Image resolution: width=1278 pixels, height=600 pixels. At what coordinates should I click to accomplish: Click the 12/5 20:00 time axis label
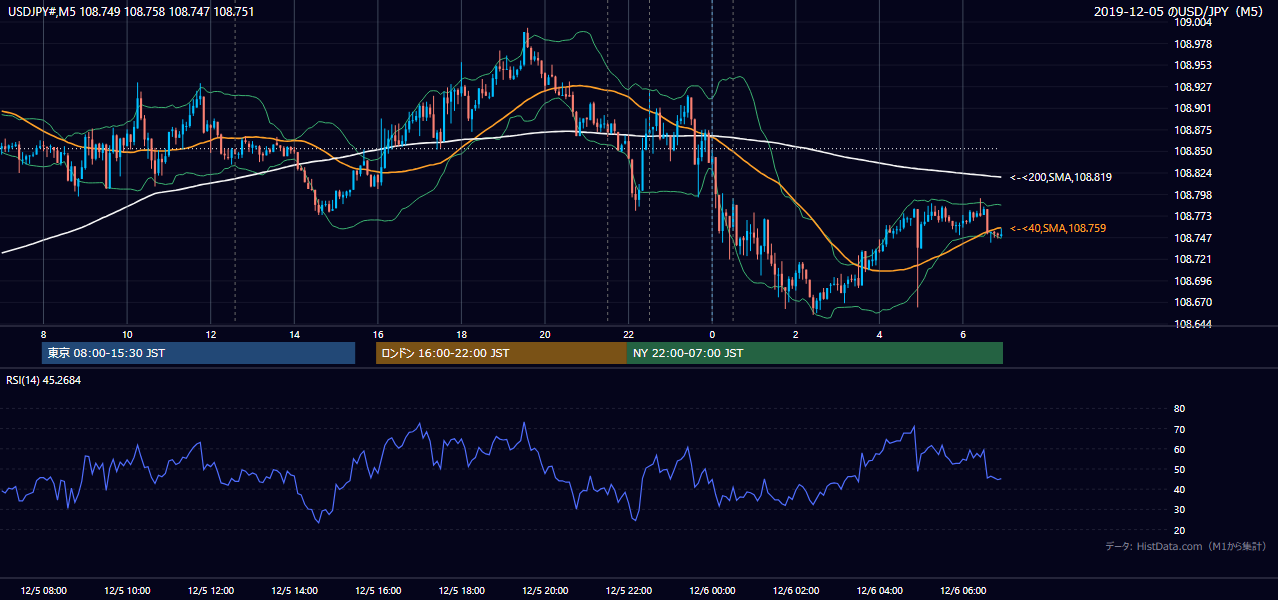click(x=544, y=591)
